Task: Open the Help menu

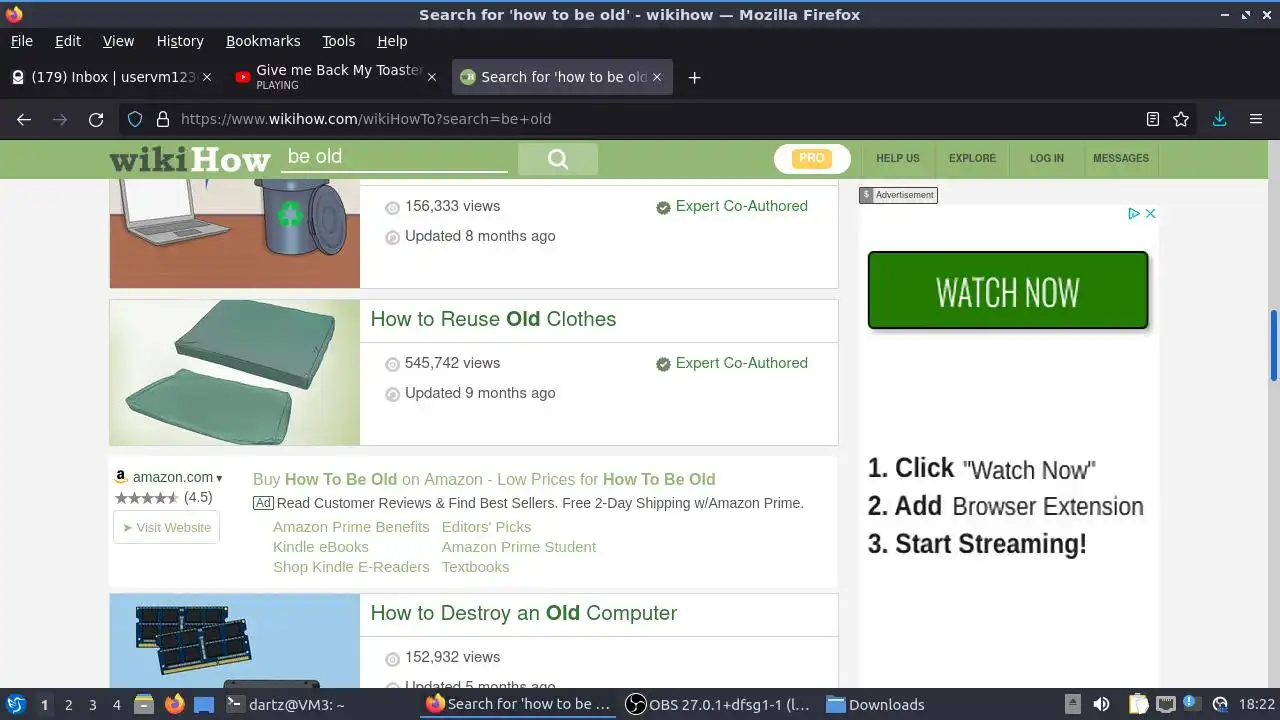Action: (x=392, y=41)
